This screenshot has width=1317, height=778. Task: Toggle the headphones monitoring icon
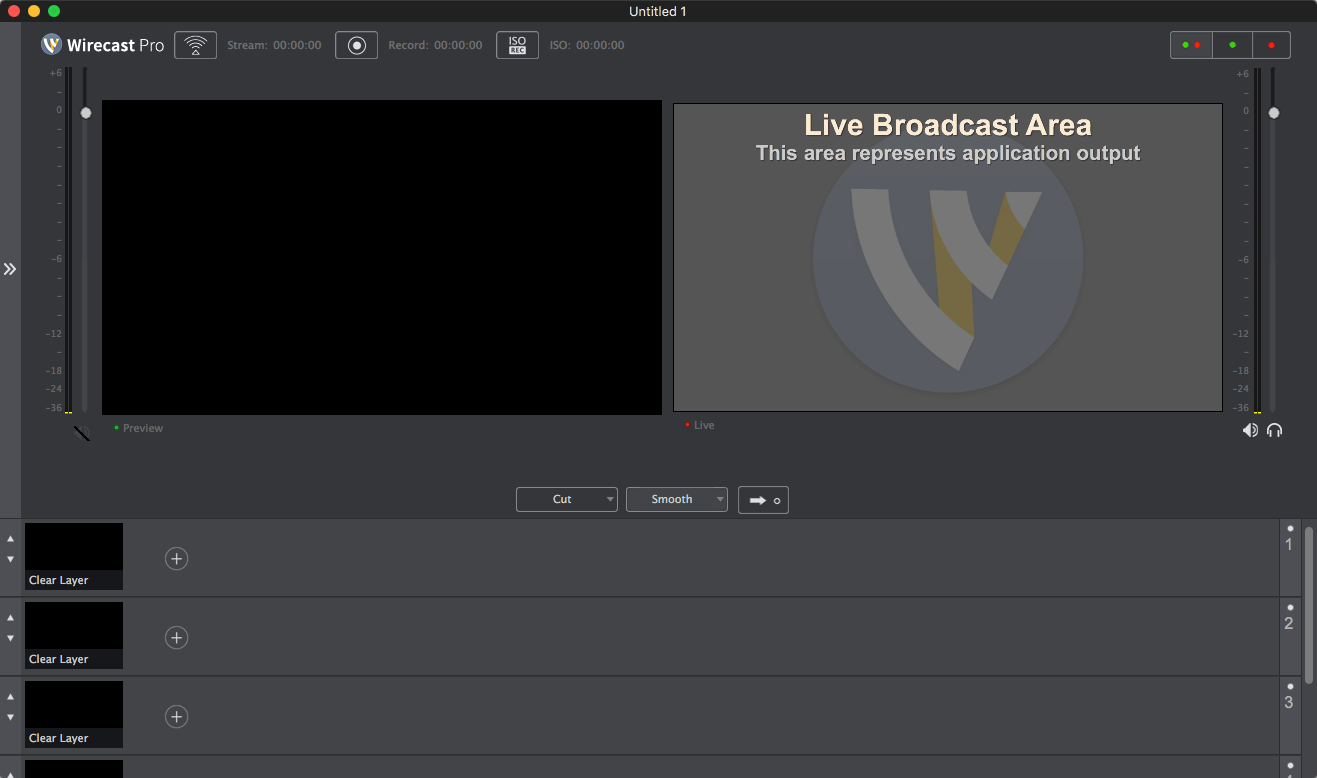pos(1274,430)
